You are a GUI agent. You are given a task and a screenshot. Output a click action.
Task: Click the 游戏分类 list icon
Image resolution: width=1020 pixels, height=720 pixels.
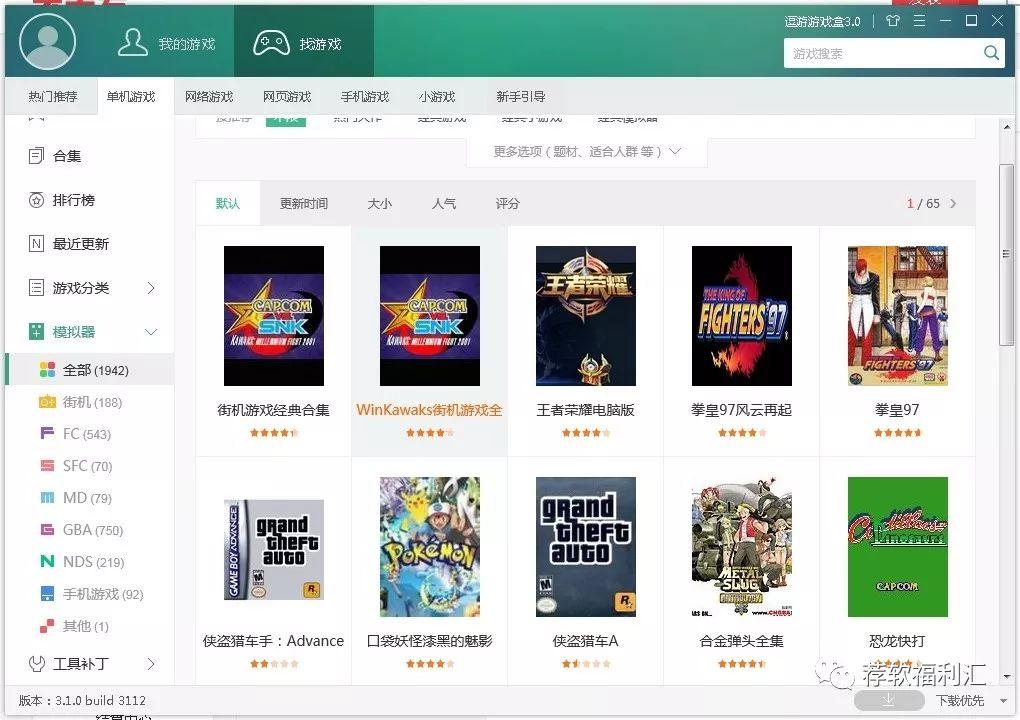pyautogui.click(x=36, y=287)
